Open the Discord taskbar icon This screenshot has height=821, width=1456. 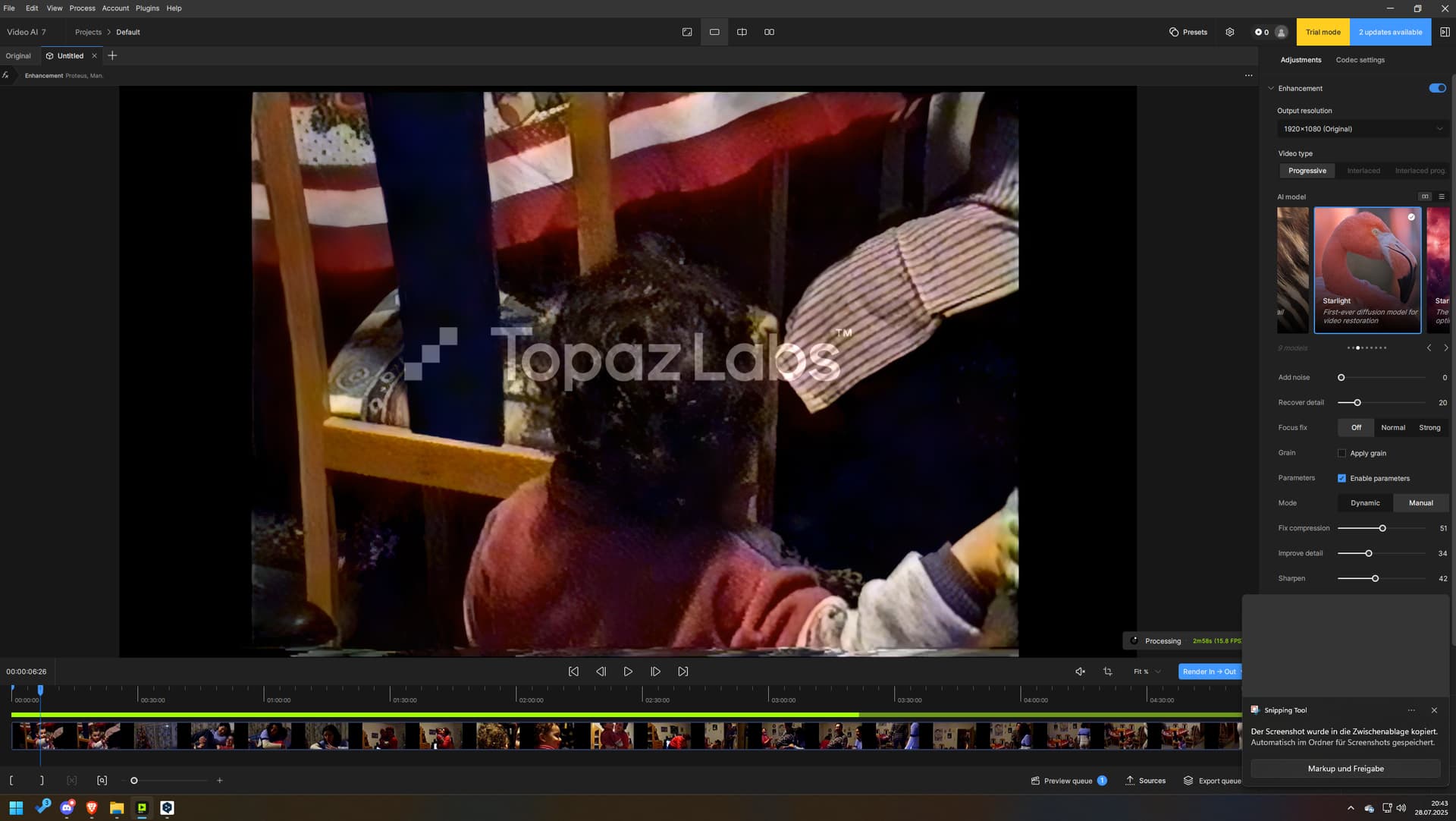(x=67, y=808)
